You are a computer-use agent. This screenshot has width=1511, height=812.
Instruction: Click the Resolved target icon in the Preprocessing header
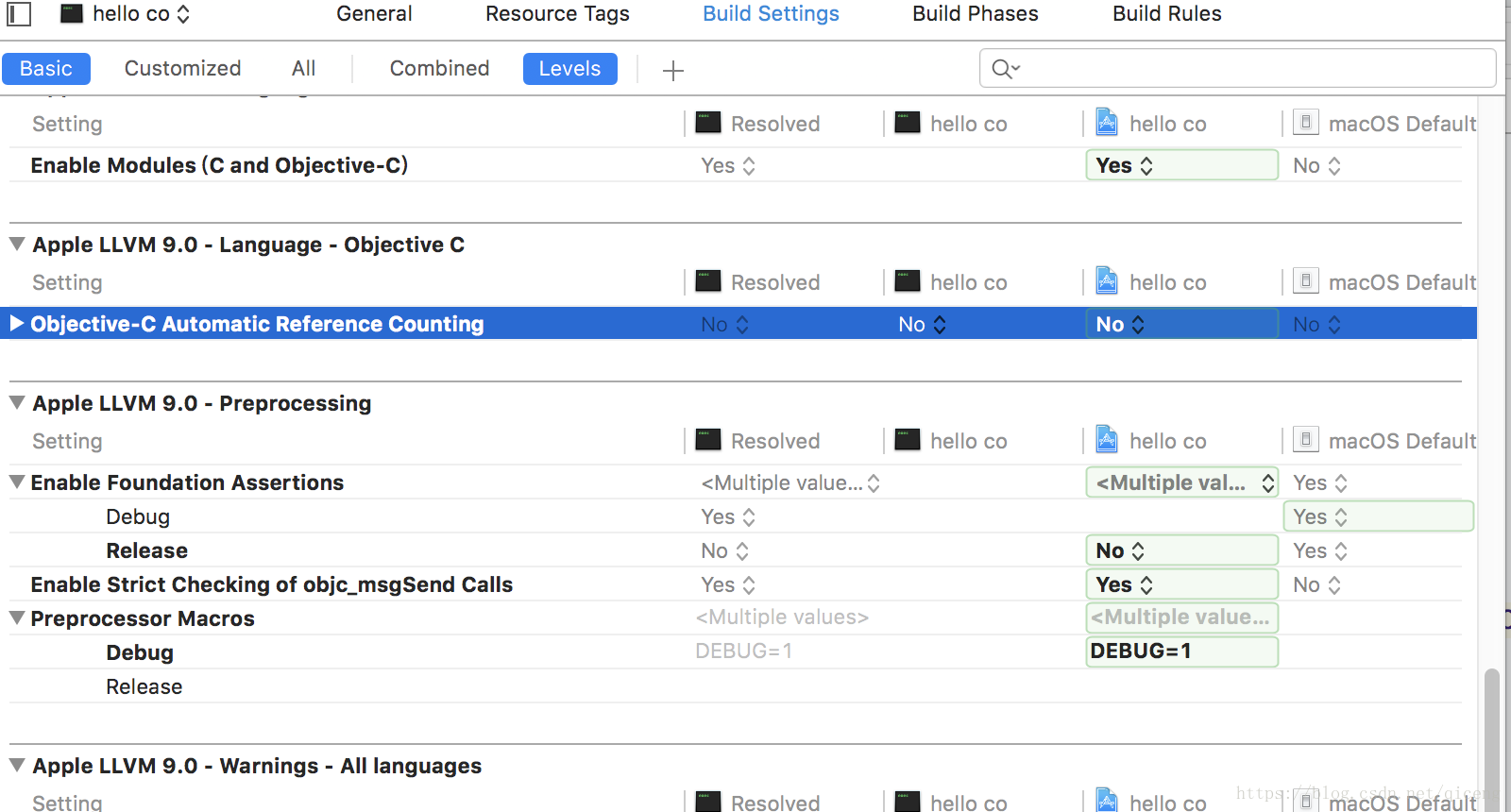tap(708, 439)
